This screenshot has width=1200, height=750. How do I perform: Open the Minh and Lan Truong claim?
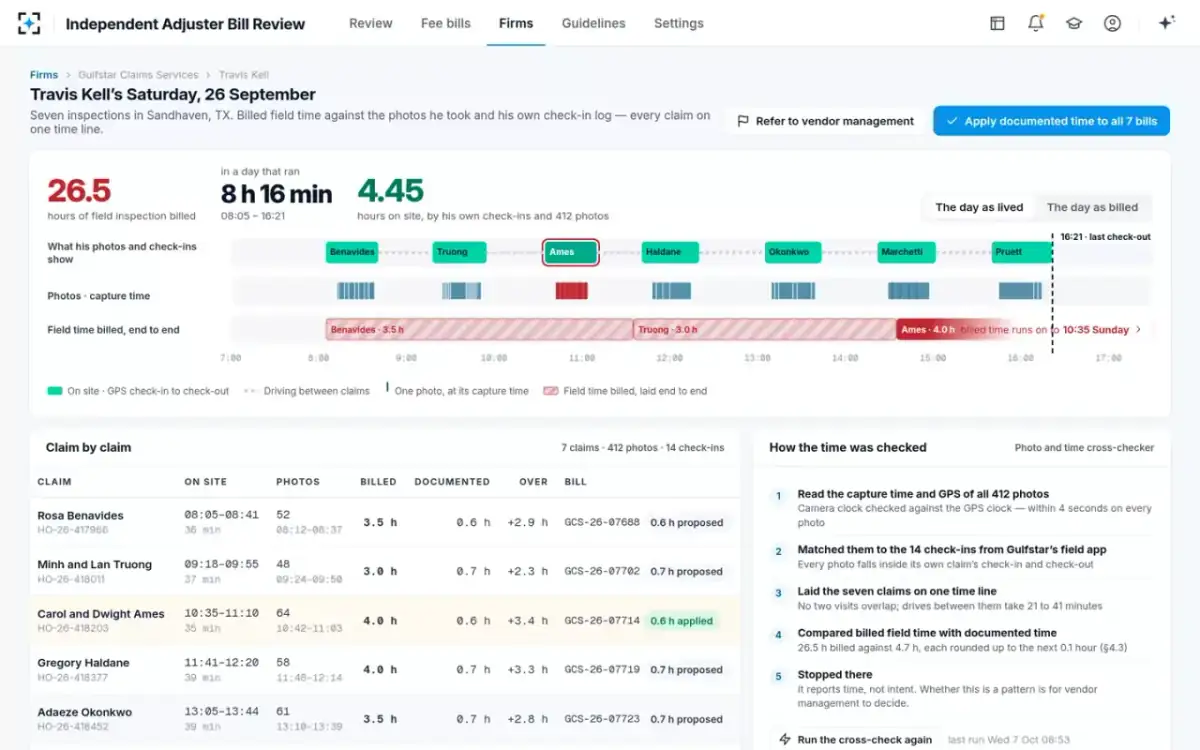click(x=385, y=572)
